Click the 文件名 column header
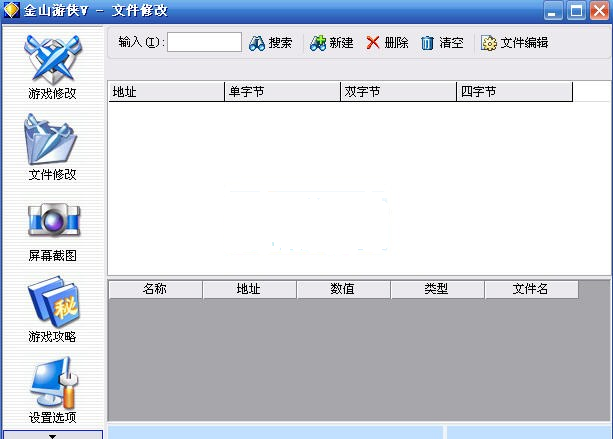The image size is (613, 439). coord(531,289)
